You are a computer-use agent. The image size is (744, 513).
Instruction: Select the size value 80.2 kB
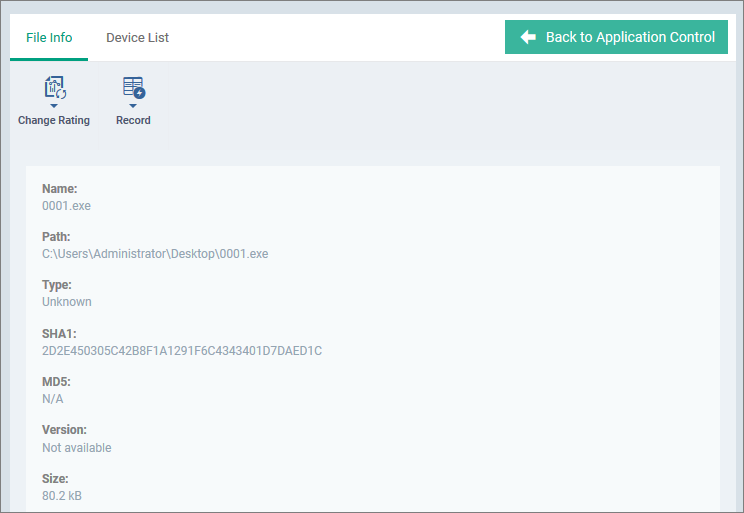(x=62, y=496)
